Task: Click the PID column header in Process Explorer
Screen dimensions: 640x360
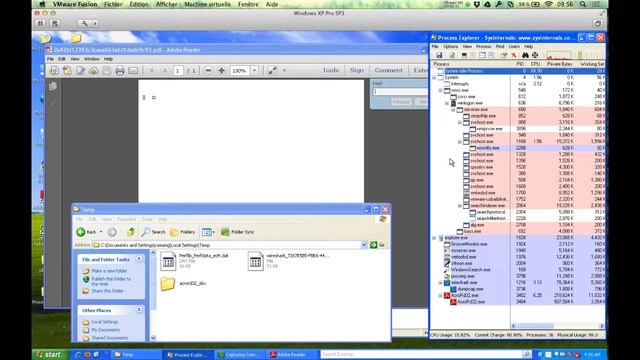Action: 520,64
